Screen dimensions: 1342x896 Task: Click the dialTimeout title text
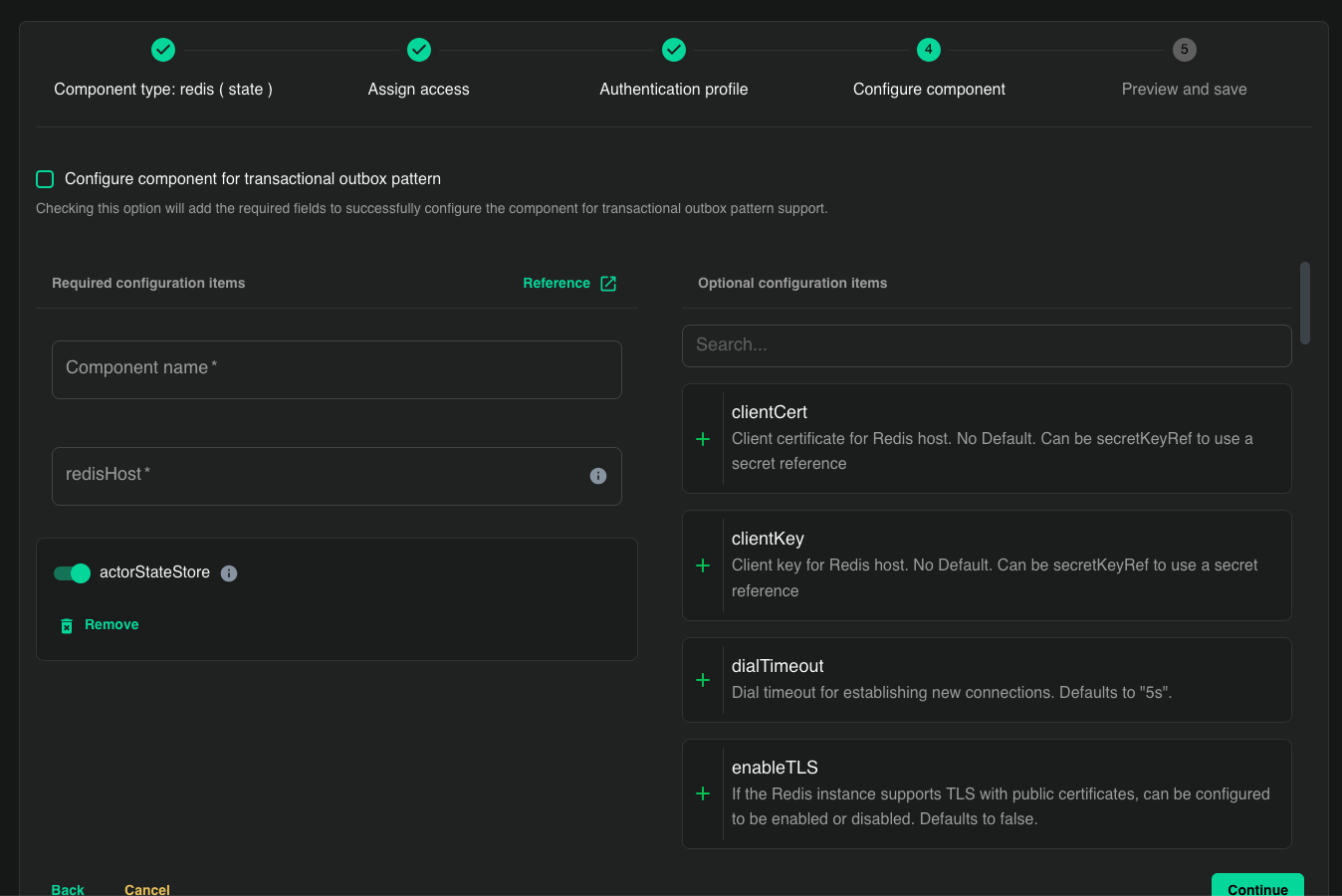click(x=778, y=666)
